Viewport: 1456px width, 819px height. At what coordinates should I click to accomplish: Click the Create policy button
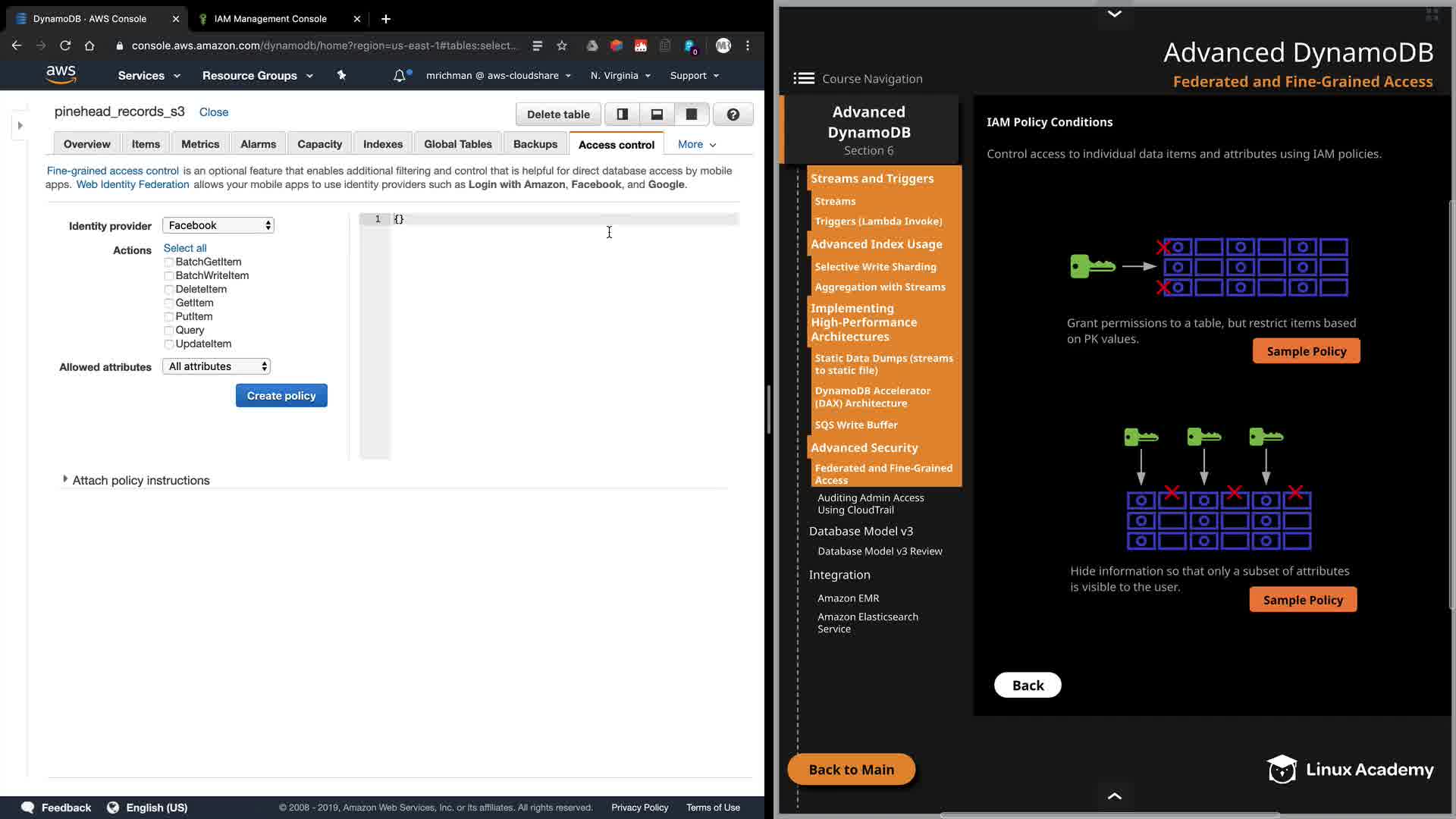tap(281, 396)
